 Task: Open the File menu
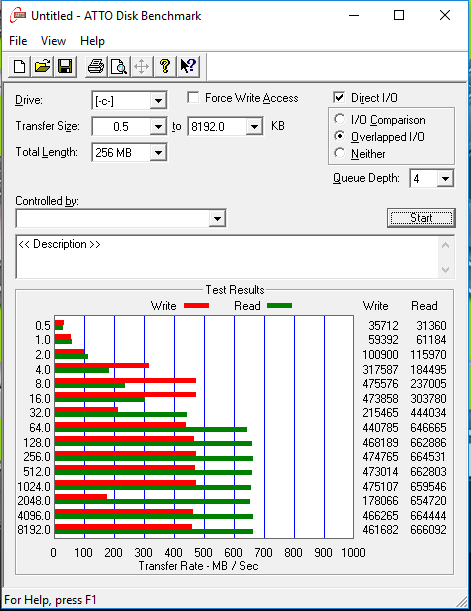(x=18, y=41)
